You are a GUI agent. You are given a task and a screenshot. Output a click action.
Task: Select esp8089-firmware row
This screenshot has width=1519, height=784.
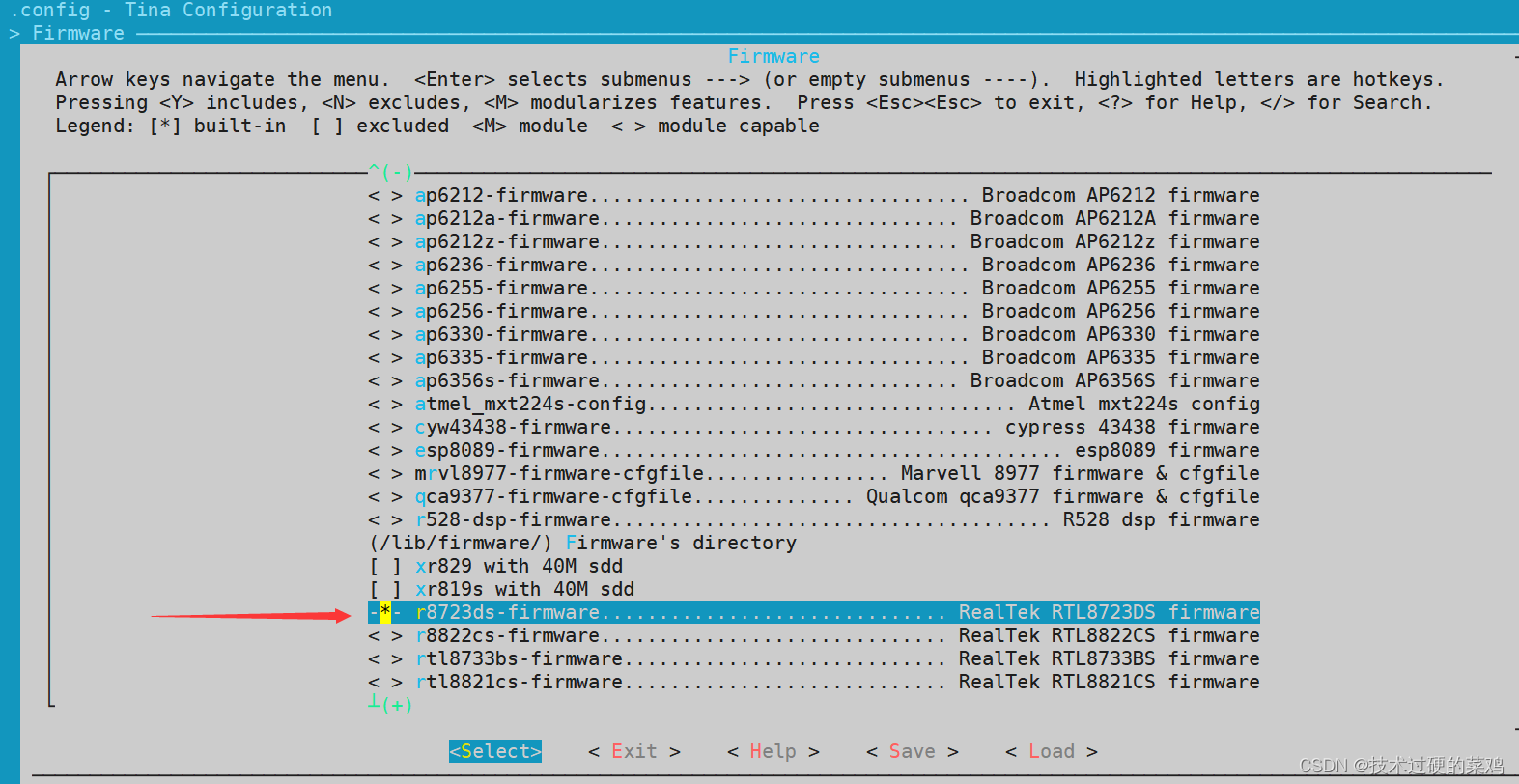[814, 451]
